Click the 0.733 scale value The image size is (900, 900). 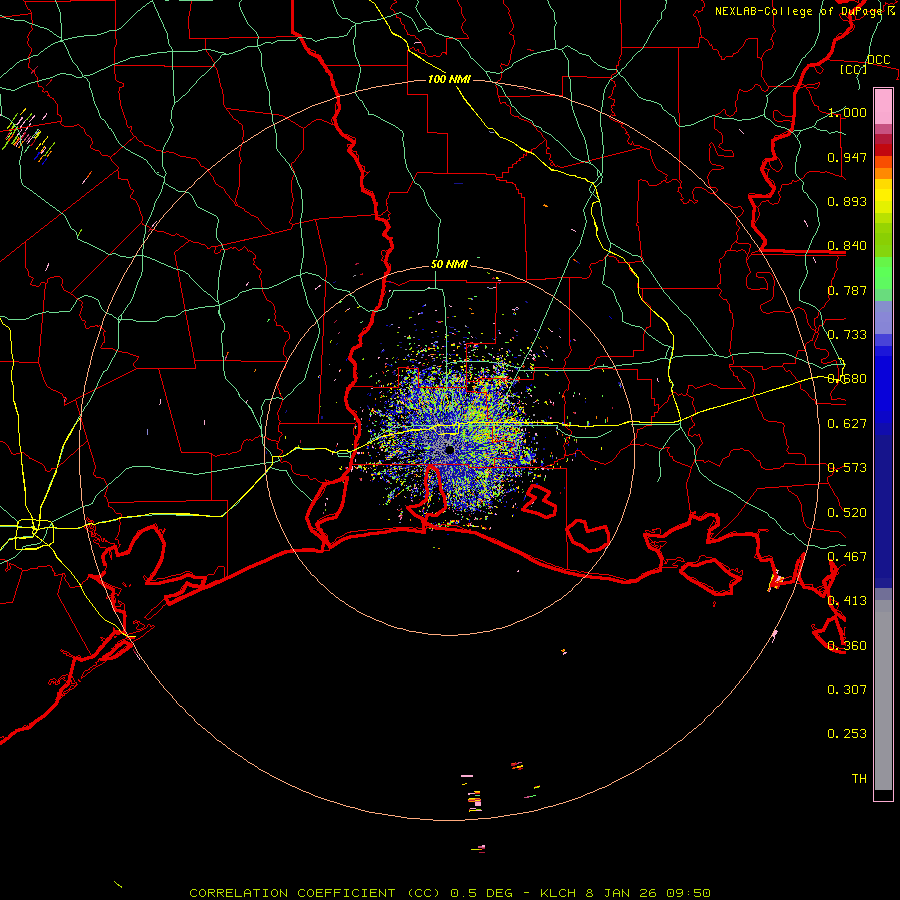point(847,335)
